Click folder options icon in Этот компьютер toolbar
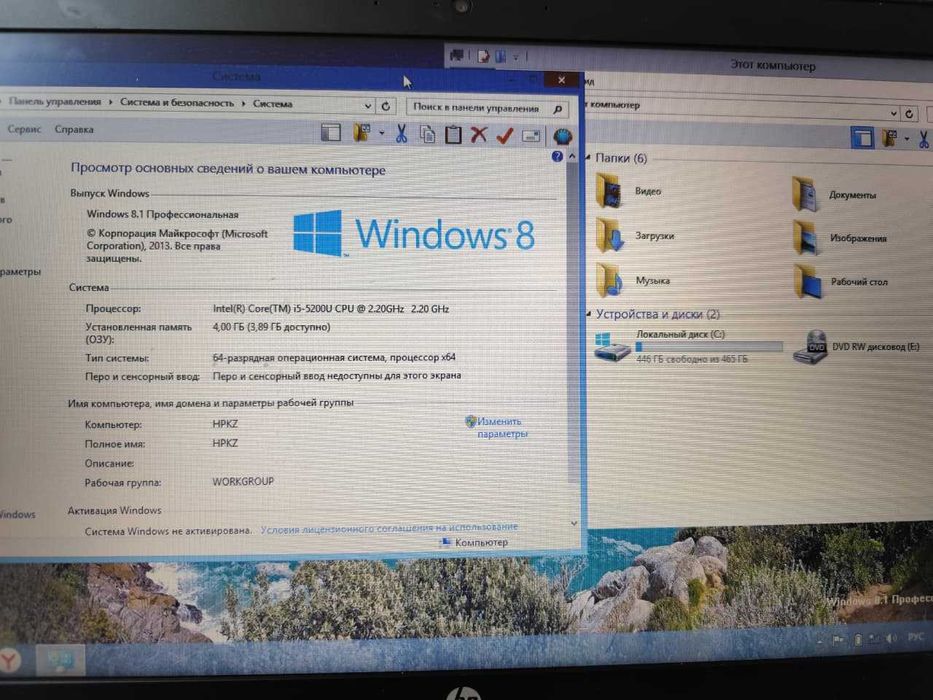Viewport: 933px width, 700px height. coord(890,138)
